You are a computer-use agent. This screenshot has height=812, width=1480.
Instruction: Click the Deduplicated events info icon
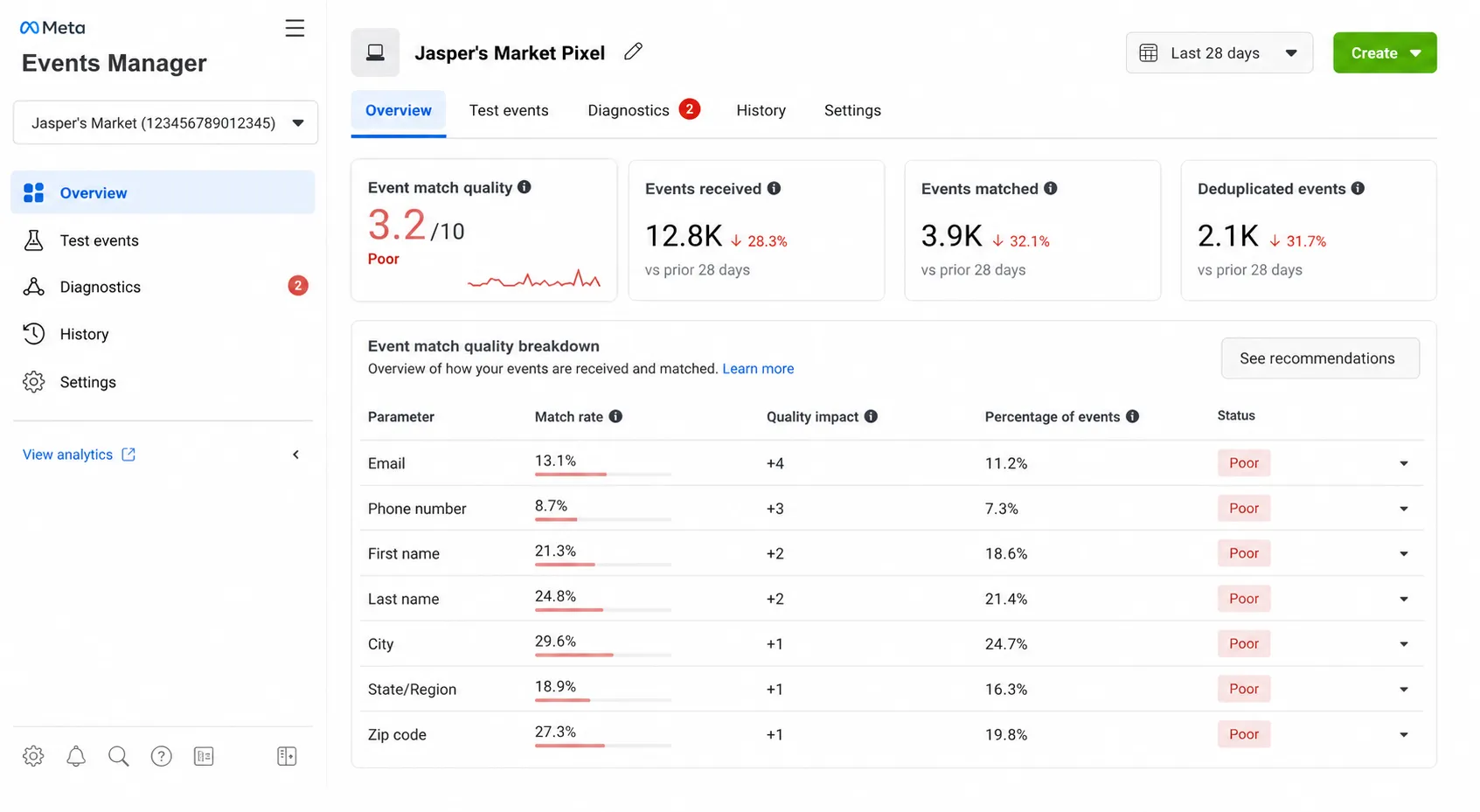(x=1358, y=188)
